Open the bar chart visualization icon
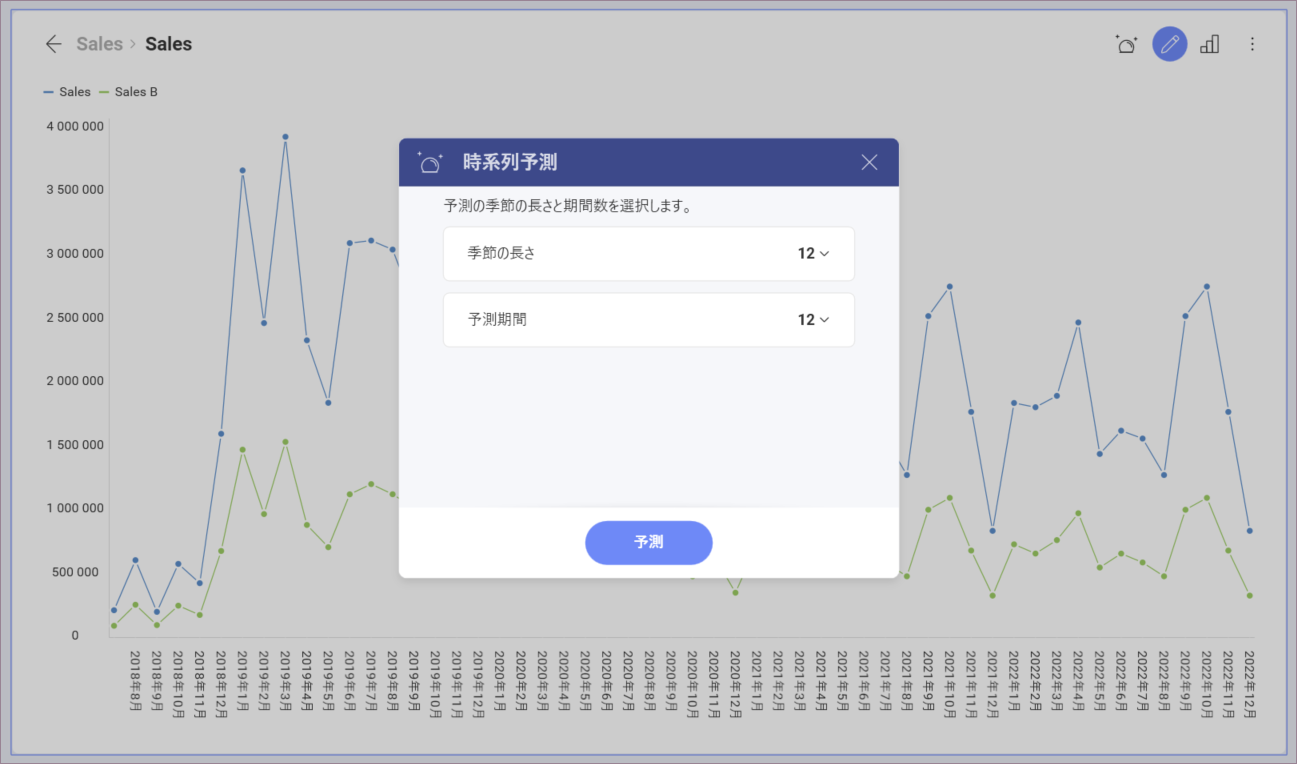1297x764 pixels. [x=1210, y=44]
